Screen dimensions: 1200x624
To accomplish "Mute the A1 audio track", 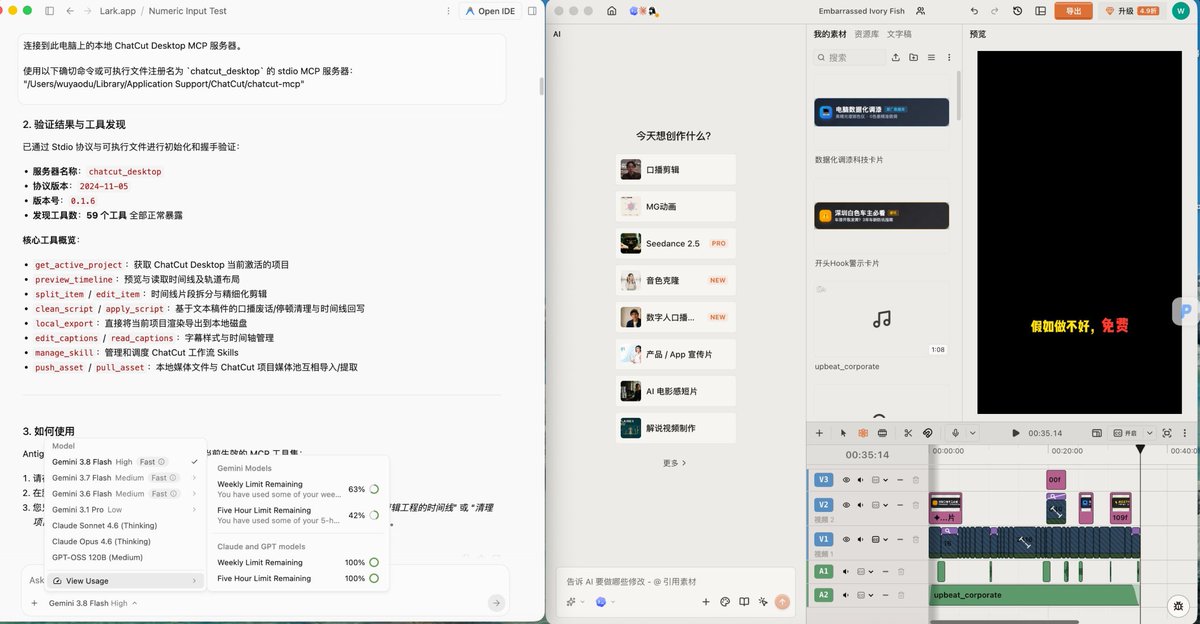I will pyautogui.click(x=845, y=571).
